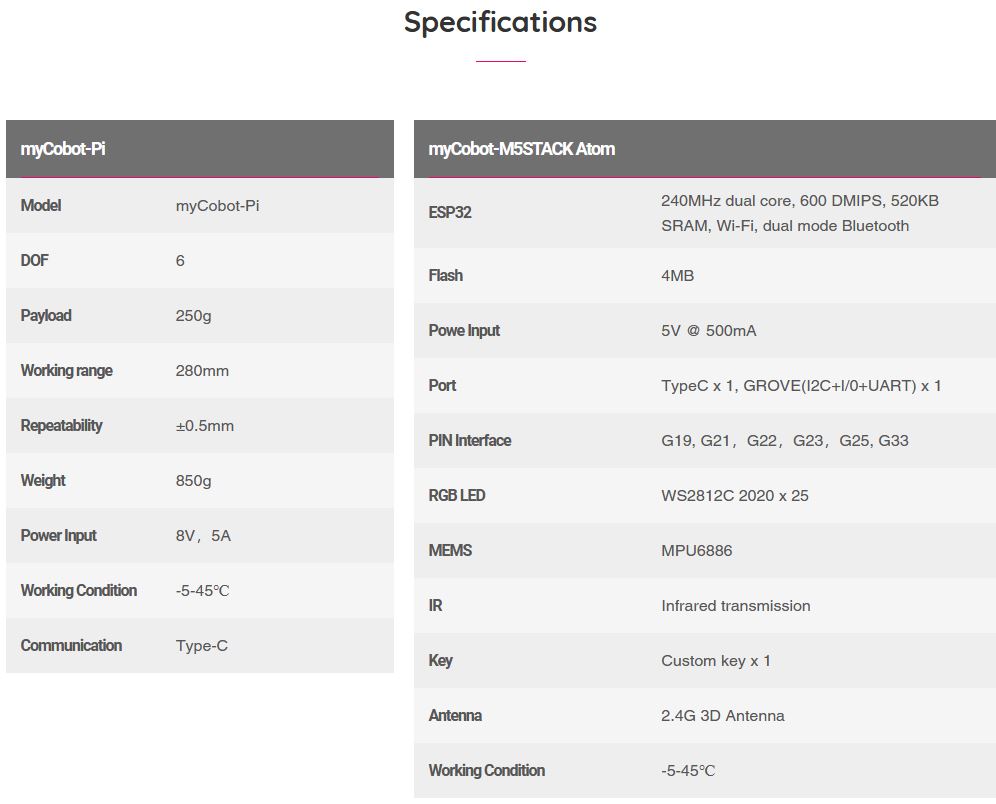Image resolution: width=996 pixels, height=804 pixels.
Task: Click the ±0.5mm repeatability value
Action: click(x=204, y=426)
